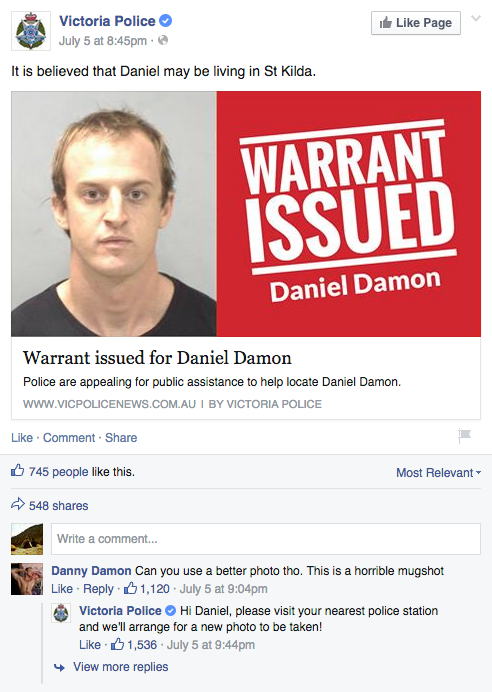The image size is (492, 692).
Task: Open the Most Relevant sort dropdown
Action: pos(439,473)
